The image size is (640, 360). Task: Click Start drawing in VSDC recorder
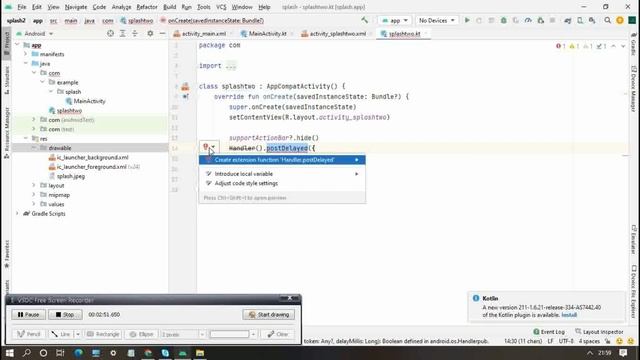(269, 315)
